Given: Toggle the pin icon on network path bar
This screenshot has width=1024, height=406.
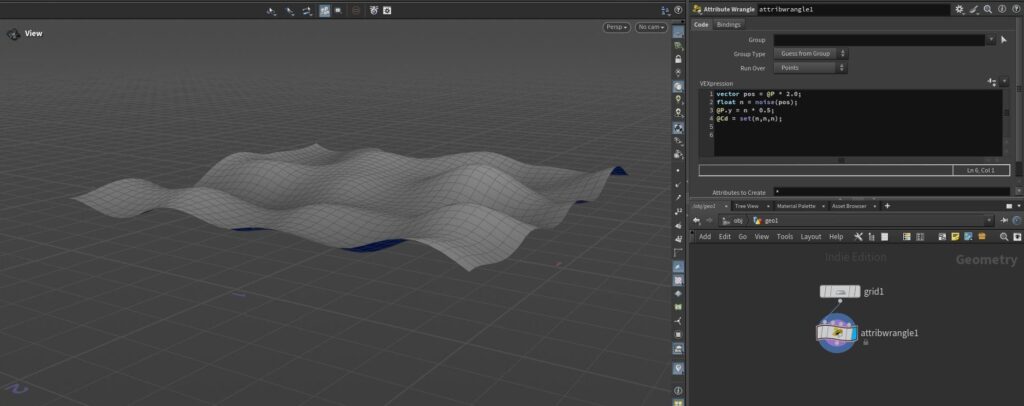Looking at the screenshot, I should click(1005, 220).
